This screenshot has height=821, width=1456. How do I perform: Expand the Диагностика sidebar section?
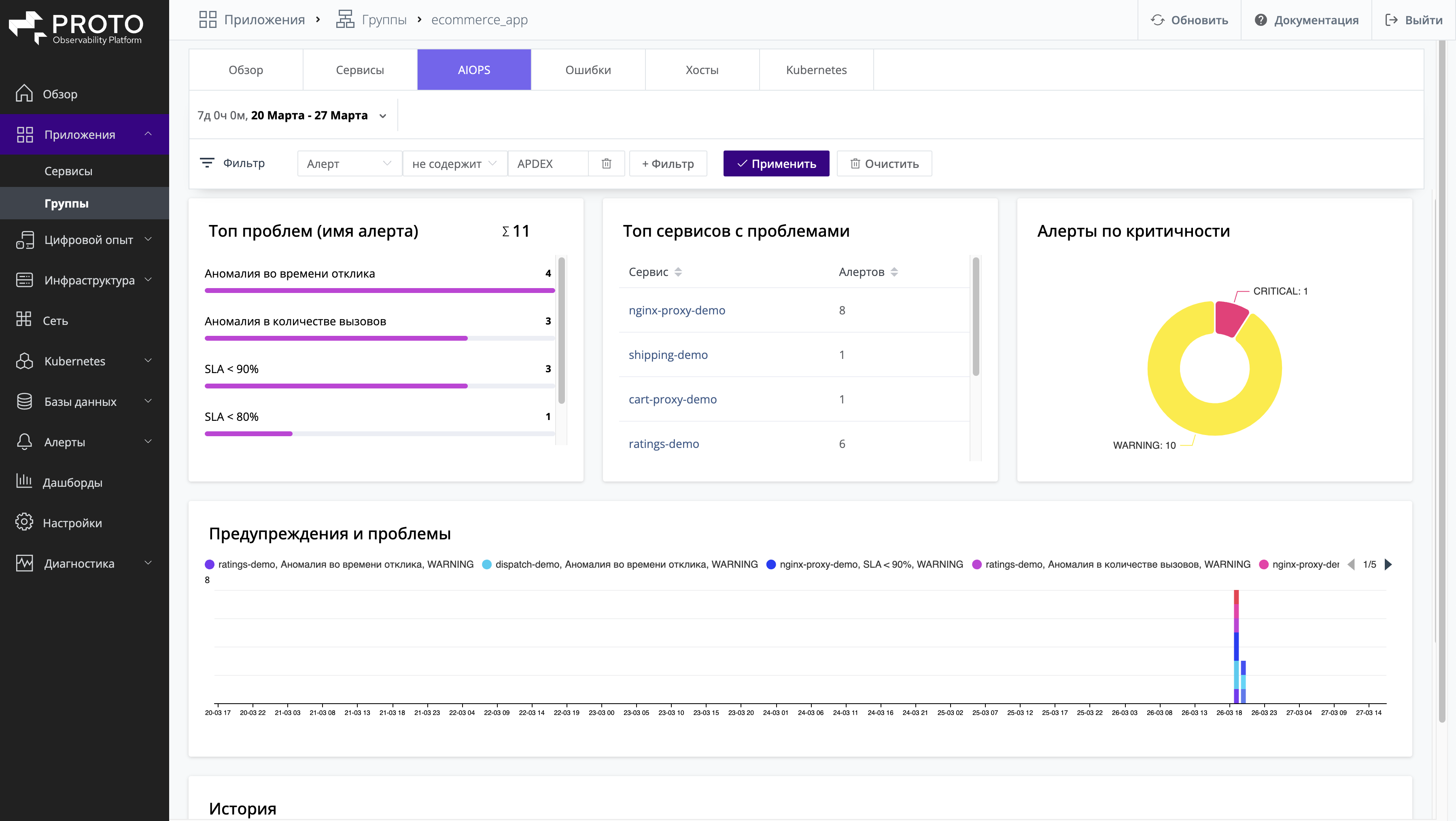(148, 563)
